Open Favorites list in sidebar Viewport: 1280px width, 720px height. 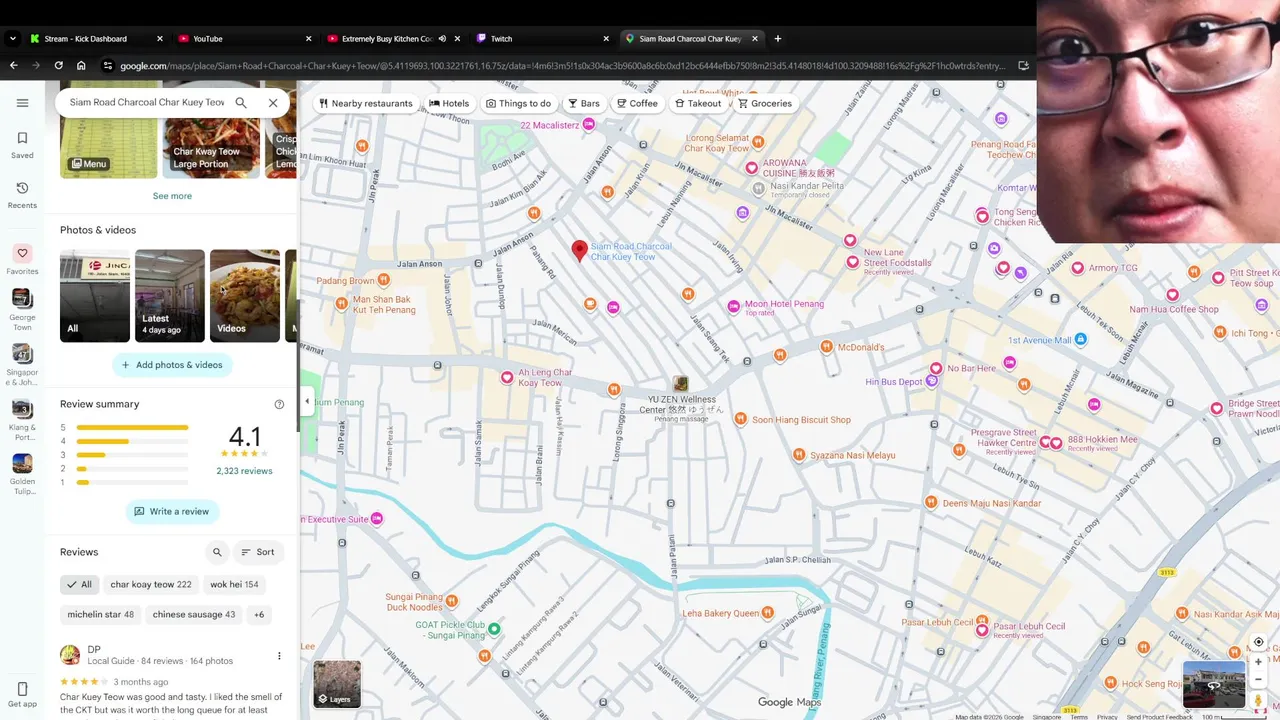click(x=22, y=260)
